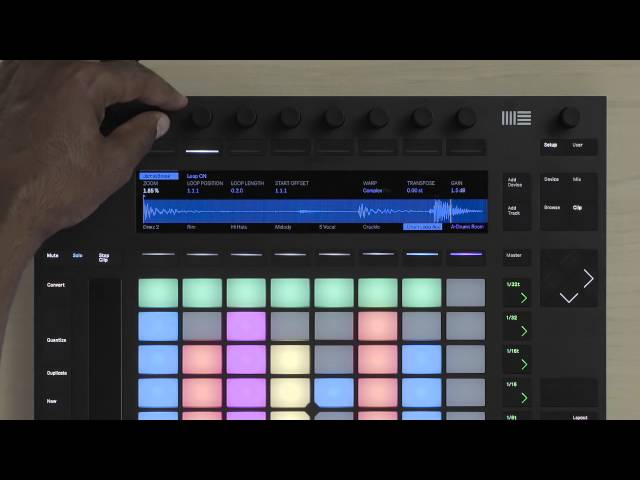Tap the second-row blue pad in Deez 2 column

pyautogui.click(x=158, y=326)
